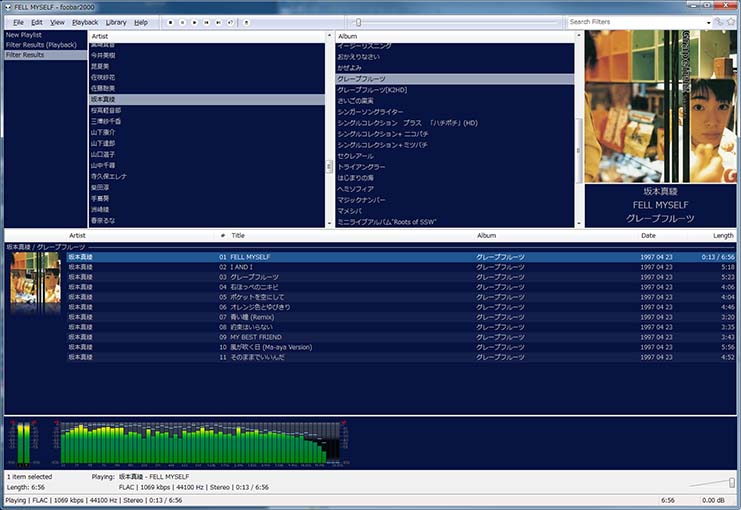
Task: Click the settings icon beside Search Filters
Action: click(x=719, y=22)
